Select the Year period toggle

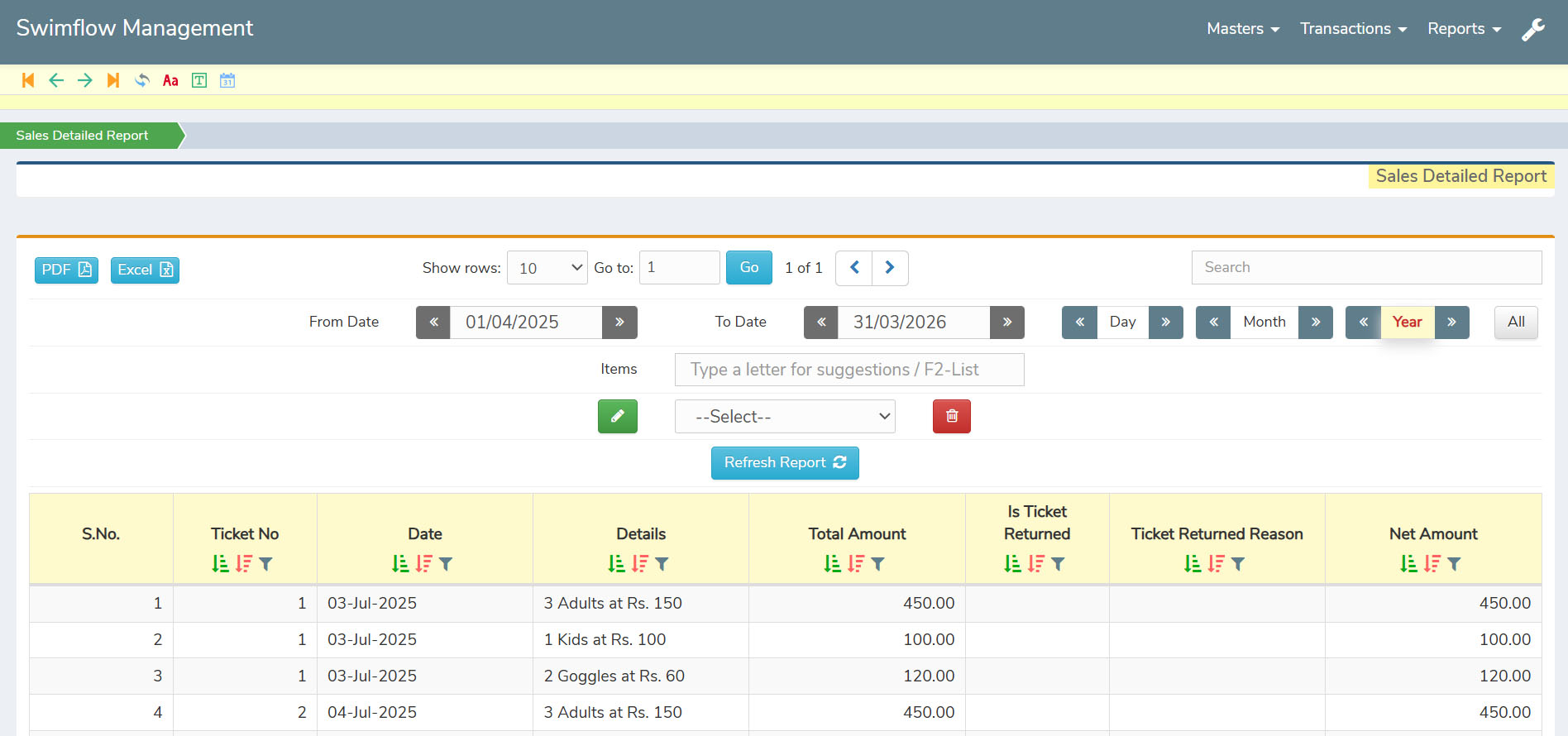[1407, 323]
